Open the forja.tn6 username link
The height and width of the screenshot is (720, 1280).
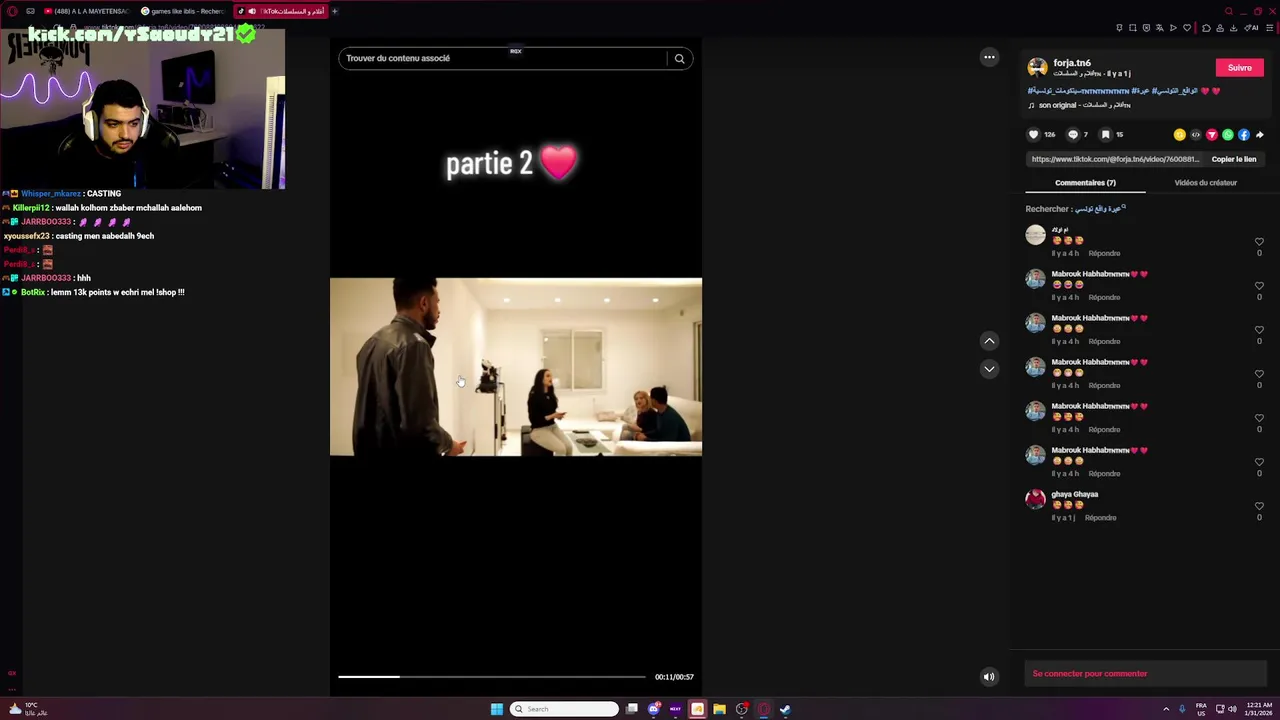tap(1072, 63)
